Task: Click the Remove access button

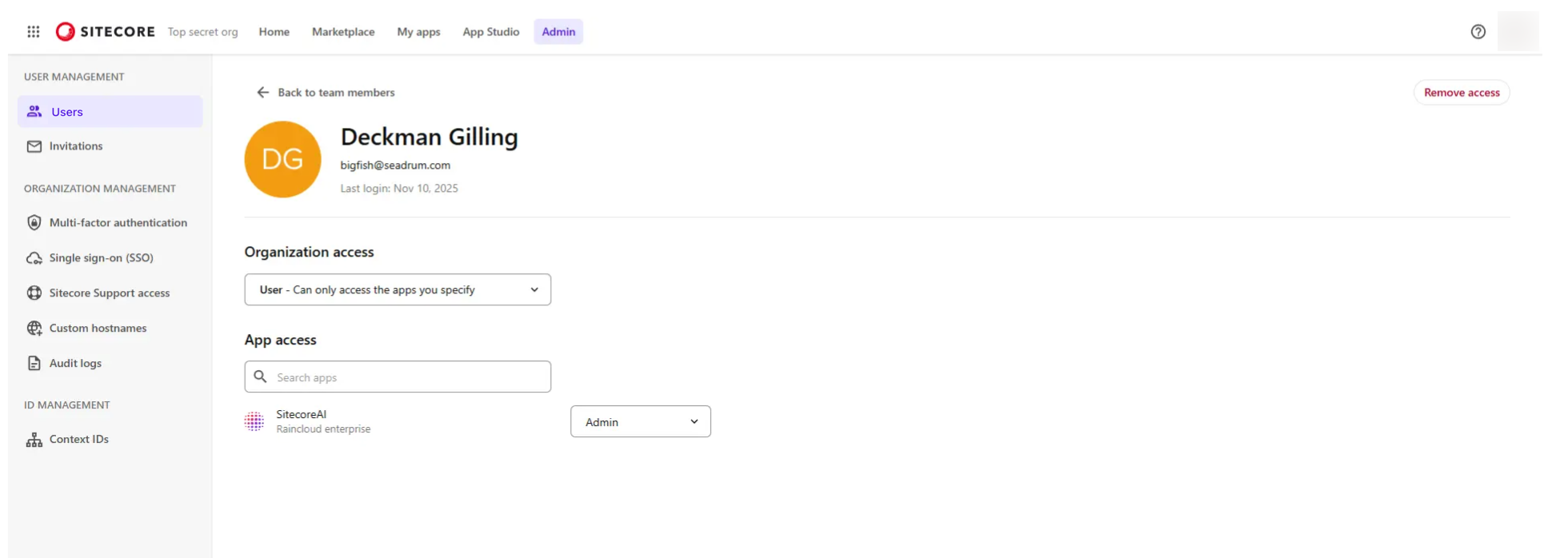Action: tap(1462, 92)
